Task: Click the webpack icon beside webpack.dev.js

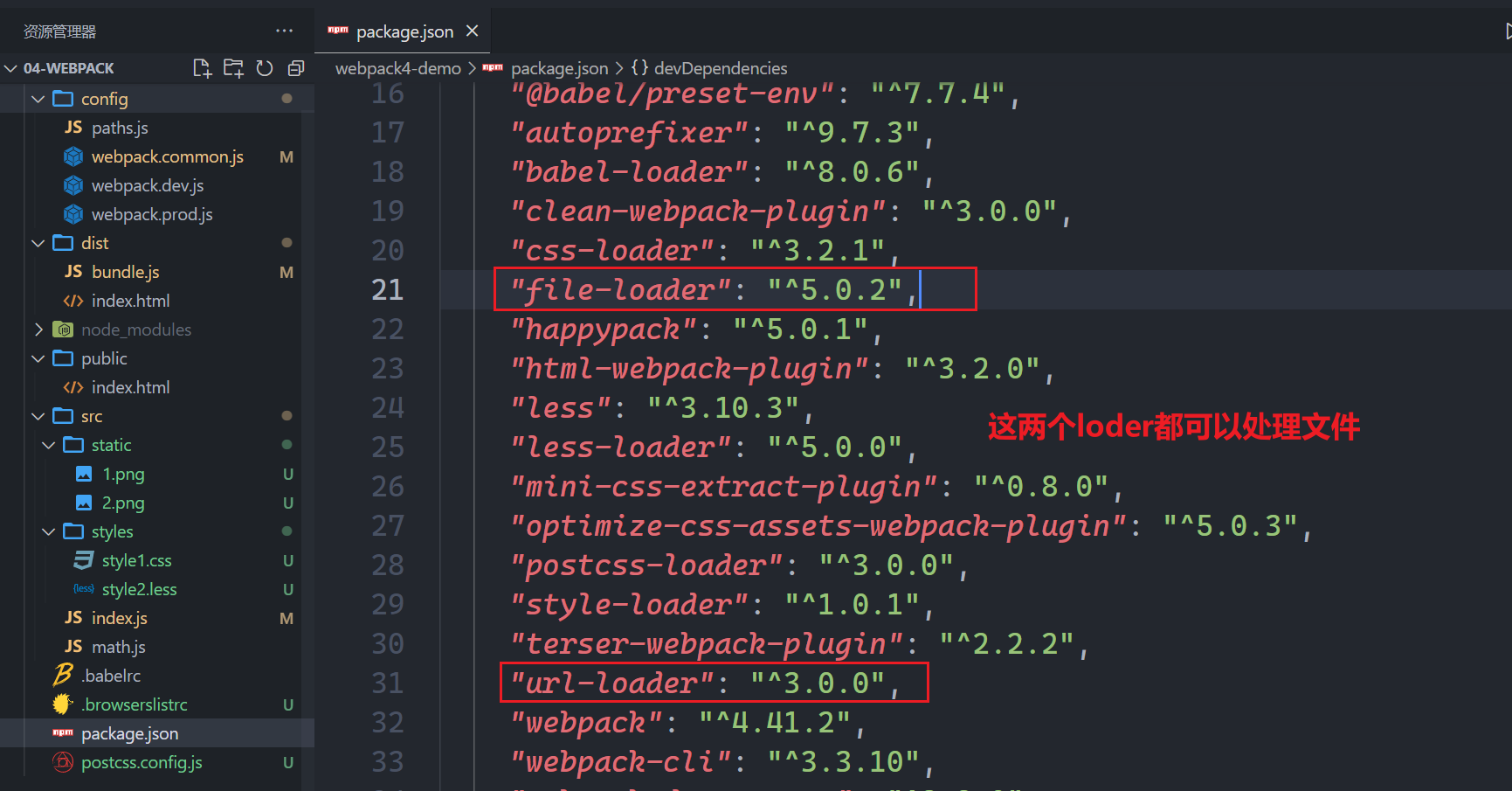Action: click(x=73, y=185)
